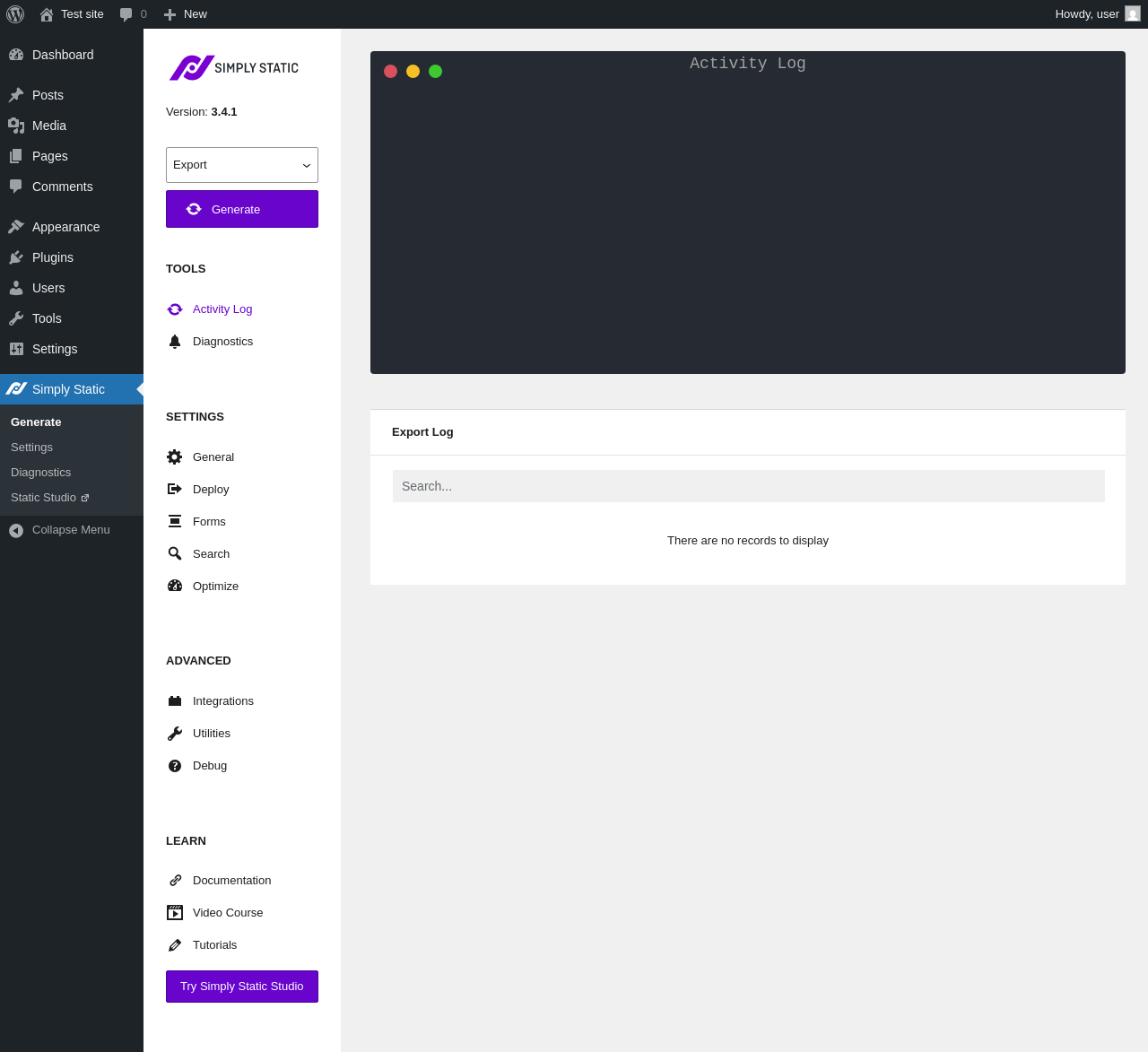Open Integrations under ADVANCED
Viewport: 1148px width, 1052px height.
pos(223,701)
